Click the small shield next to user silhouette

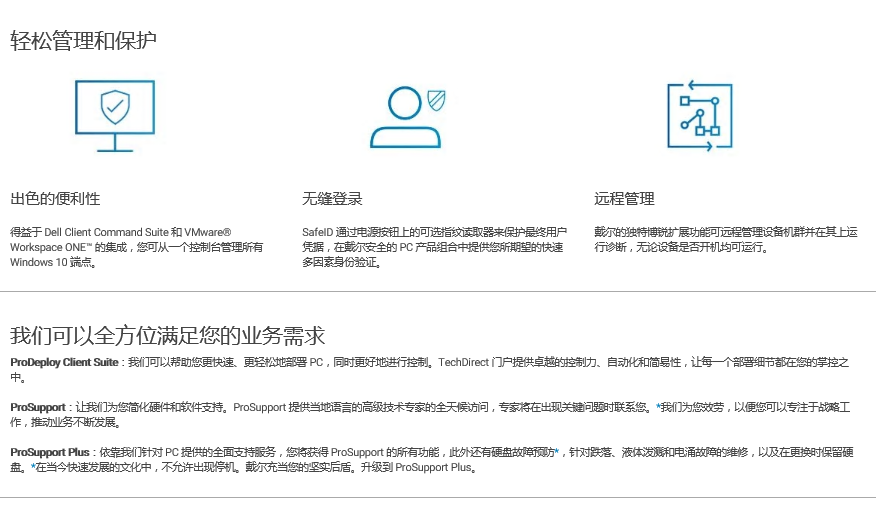436,100
